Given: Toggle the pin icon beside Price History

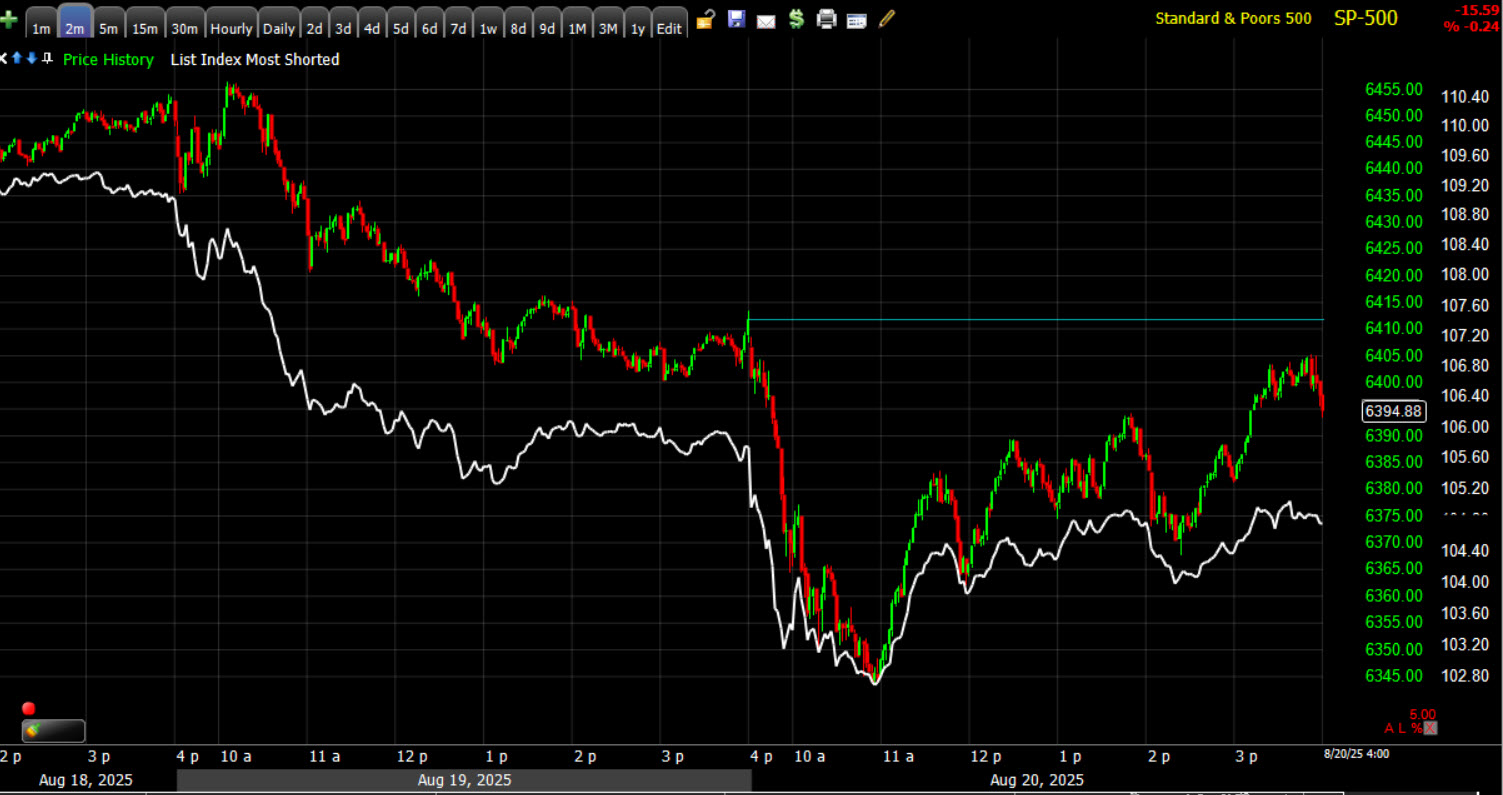Looking at the screenshot, I should (47, 59).
